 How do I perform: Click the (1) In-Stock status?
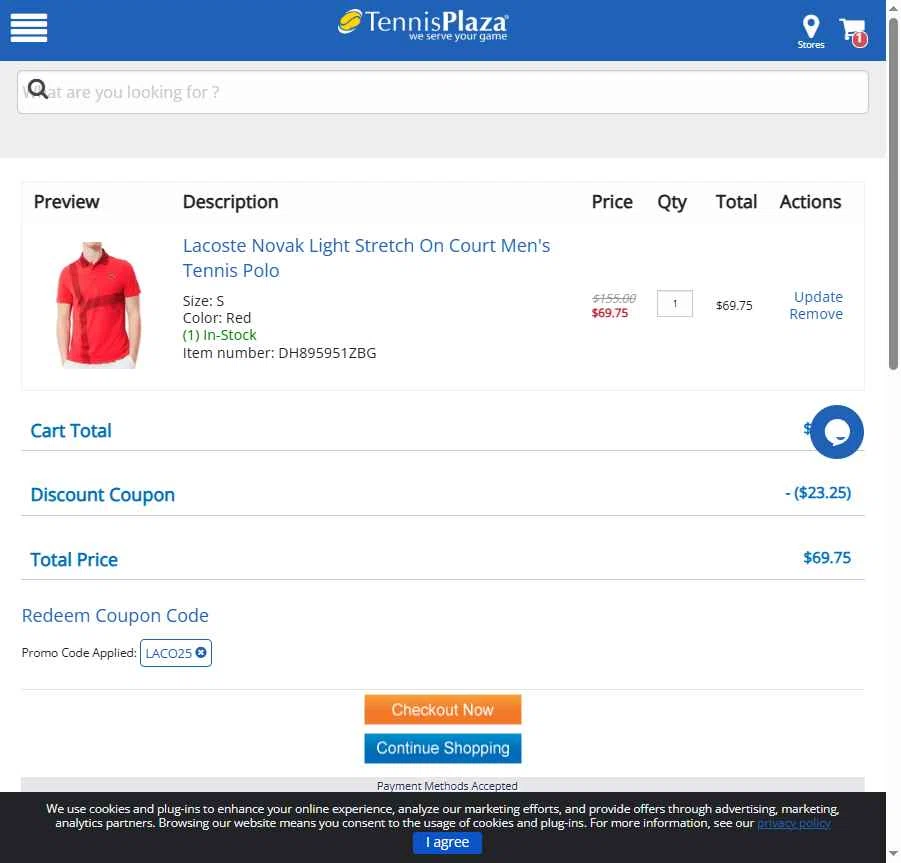pos(220,335)
